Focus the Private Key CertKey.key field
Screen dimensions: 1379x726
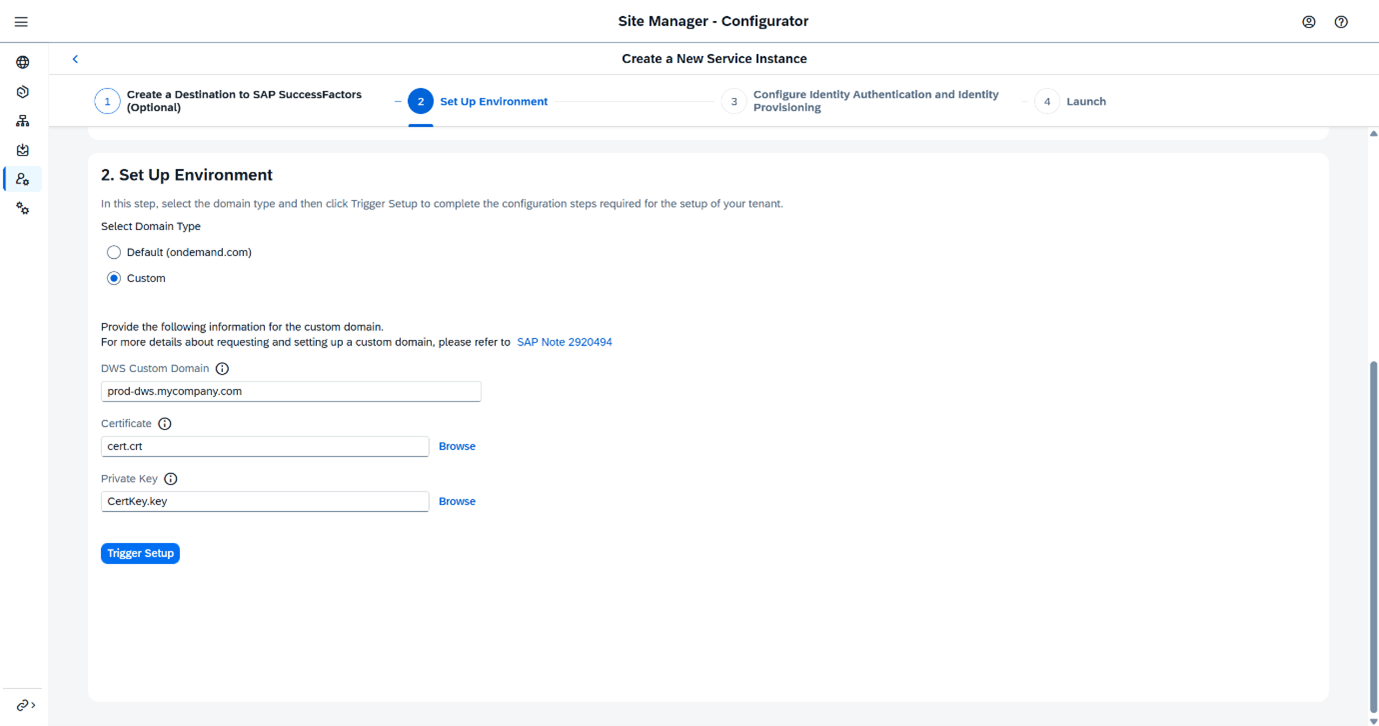pyautogui.click(x=265, y=501)
